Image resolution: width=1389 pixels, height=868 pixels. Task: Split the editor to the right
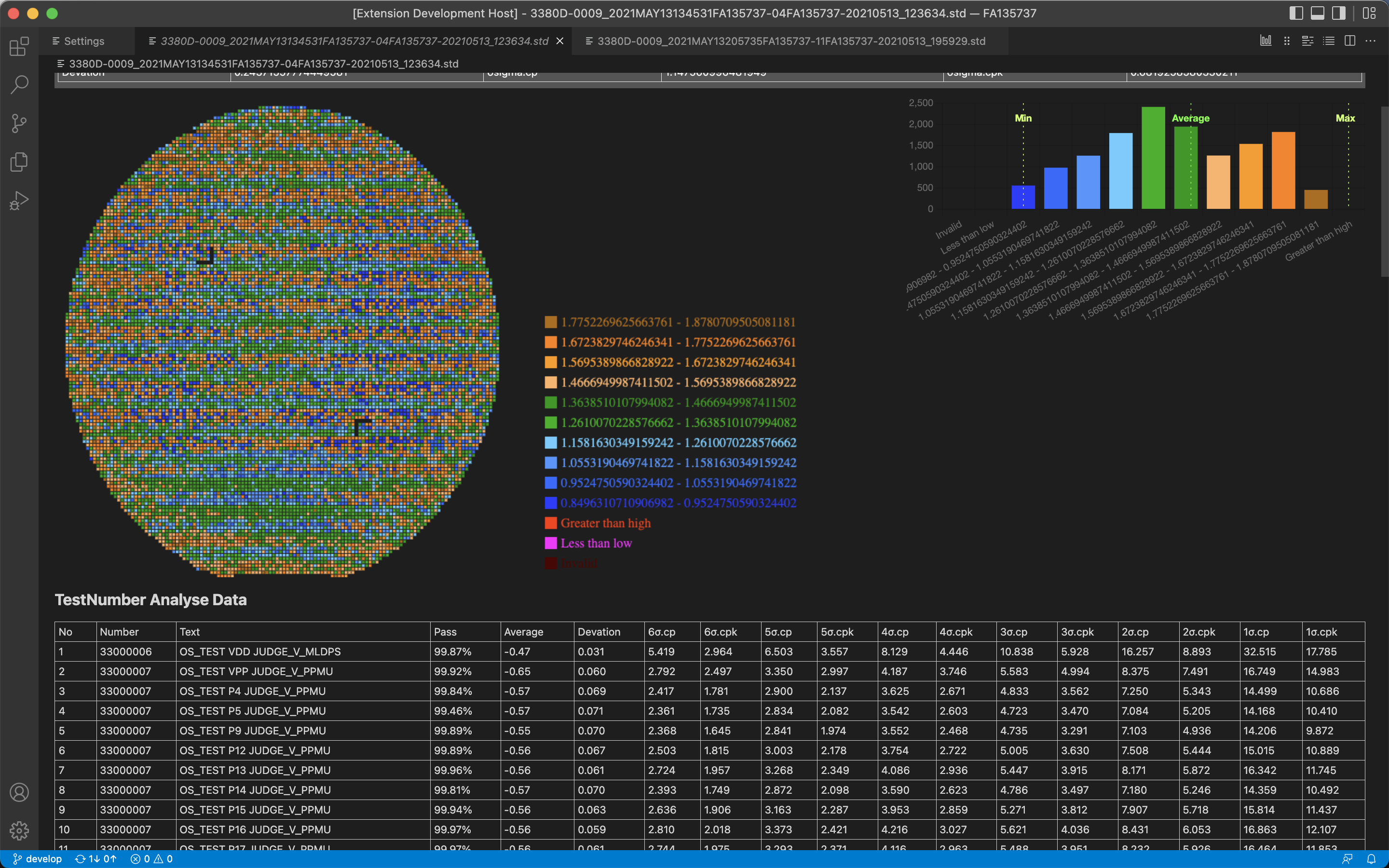click(1350, 41)
